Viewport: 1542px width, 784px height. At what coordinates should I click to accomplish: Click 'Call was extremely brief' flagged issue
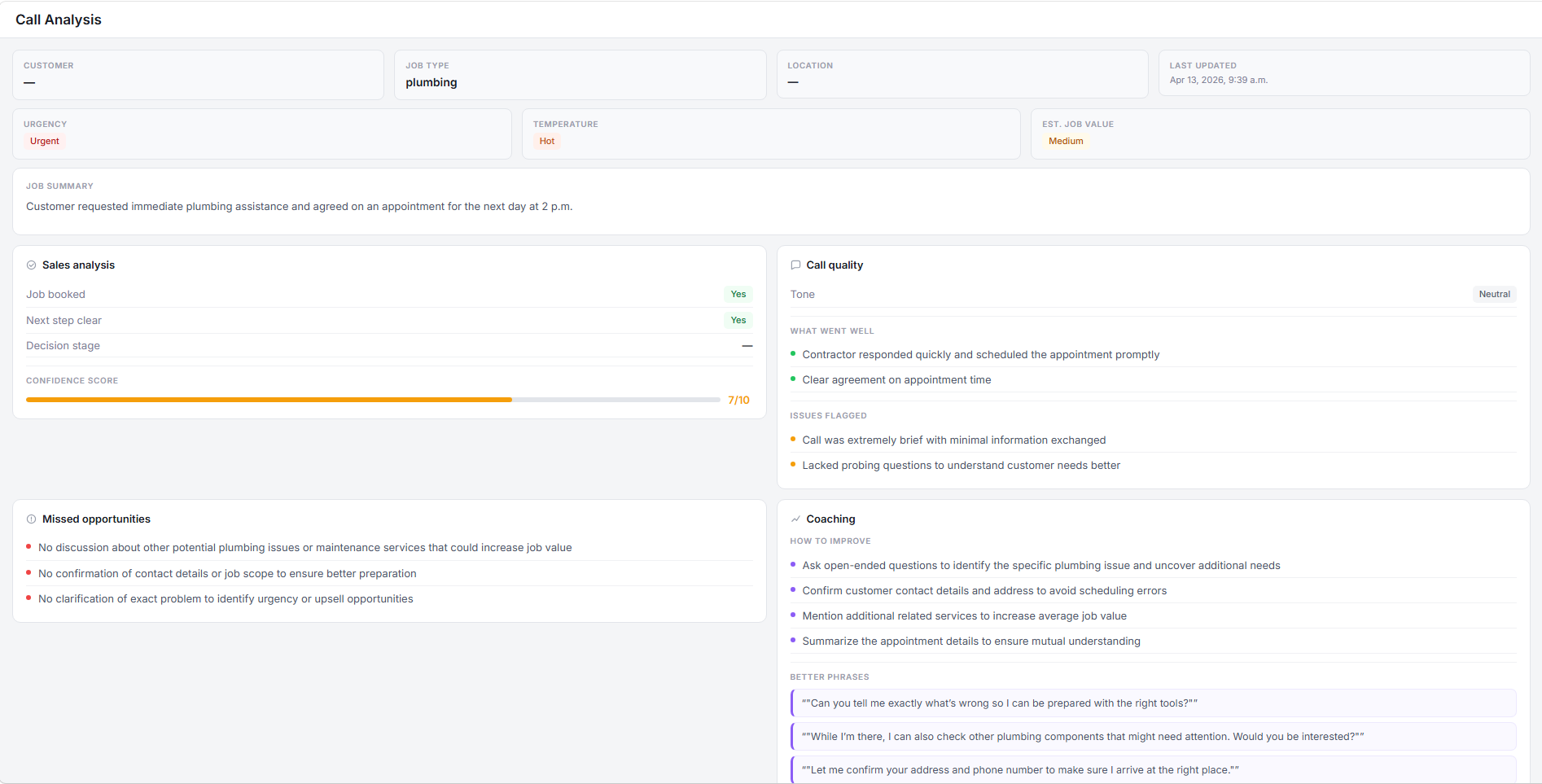click(x=954, y=440)
